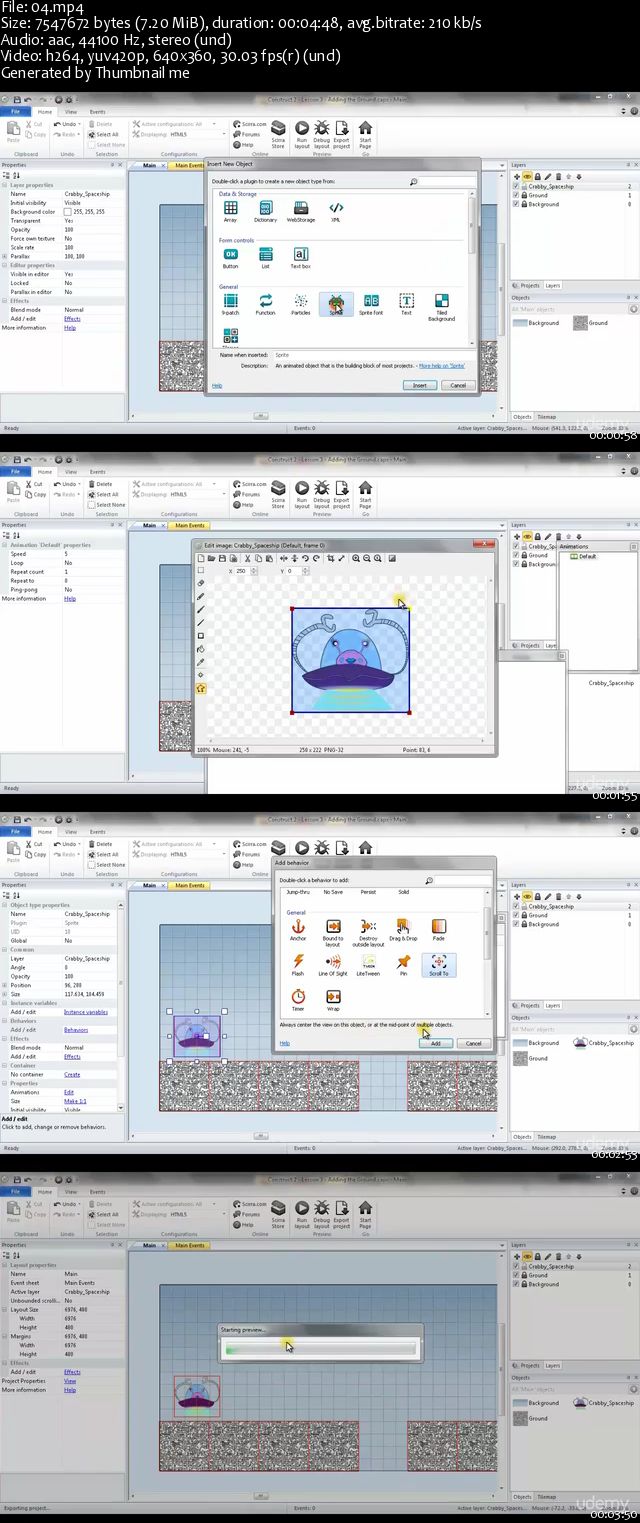Choose the Text box plugin icon
Viewport: 640px width, 1523px height.
click(x=300, y=257)
